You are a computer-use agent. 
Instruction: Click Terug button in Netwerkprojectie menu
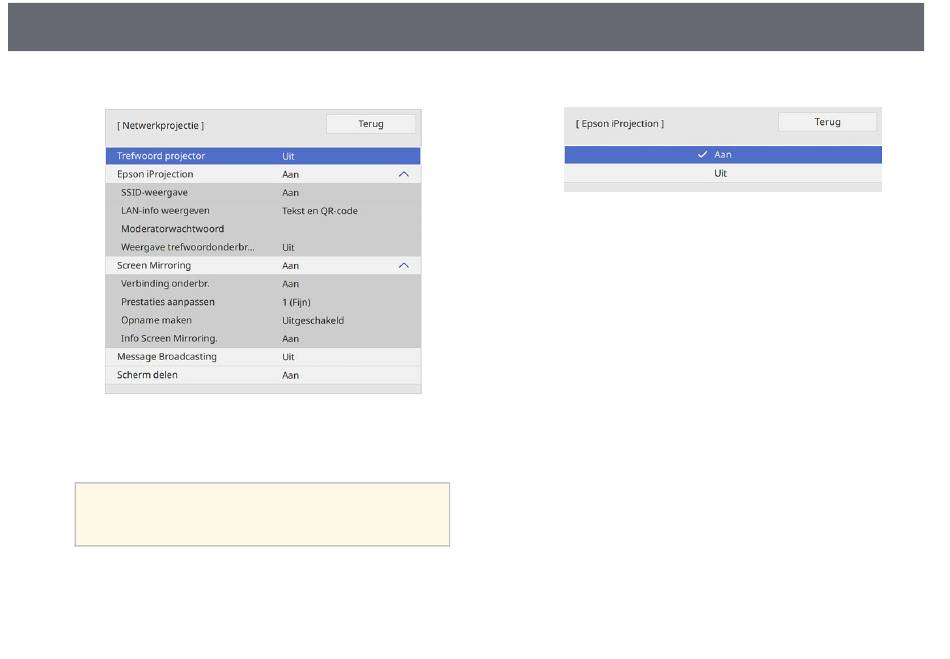pyautogui.click(x=370, y=124)
